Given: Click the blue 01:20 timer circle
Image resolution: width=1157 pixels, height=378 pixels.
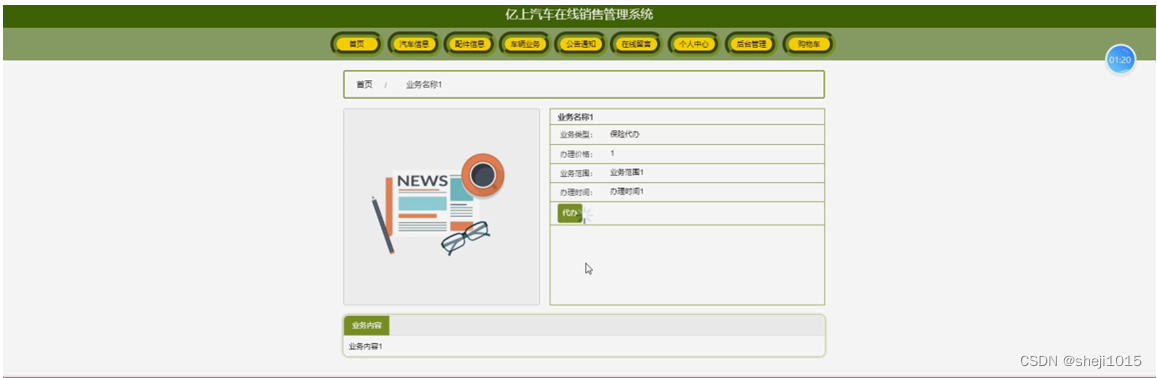Looking at the screenshot, I should pos(1120,60).
